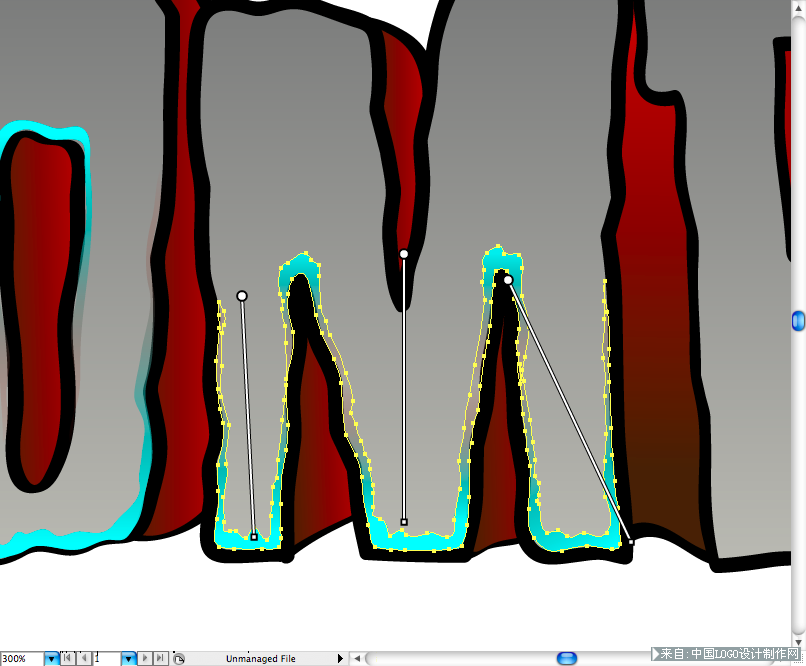Go to the last artboard
806x666 pixels.
click(160, 658)
